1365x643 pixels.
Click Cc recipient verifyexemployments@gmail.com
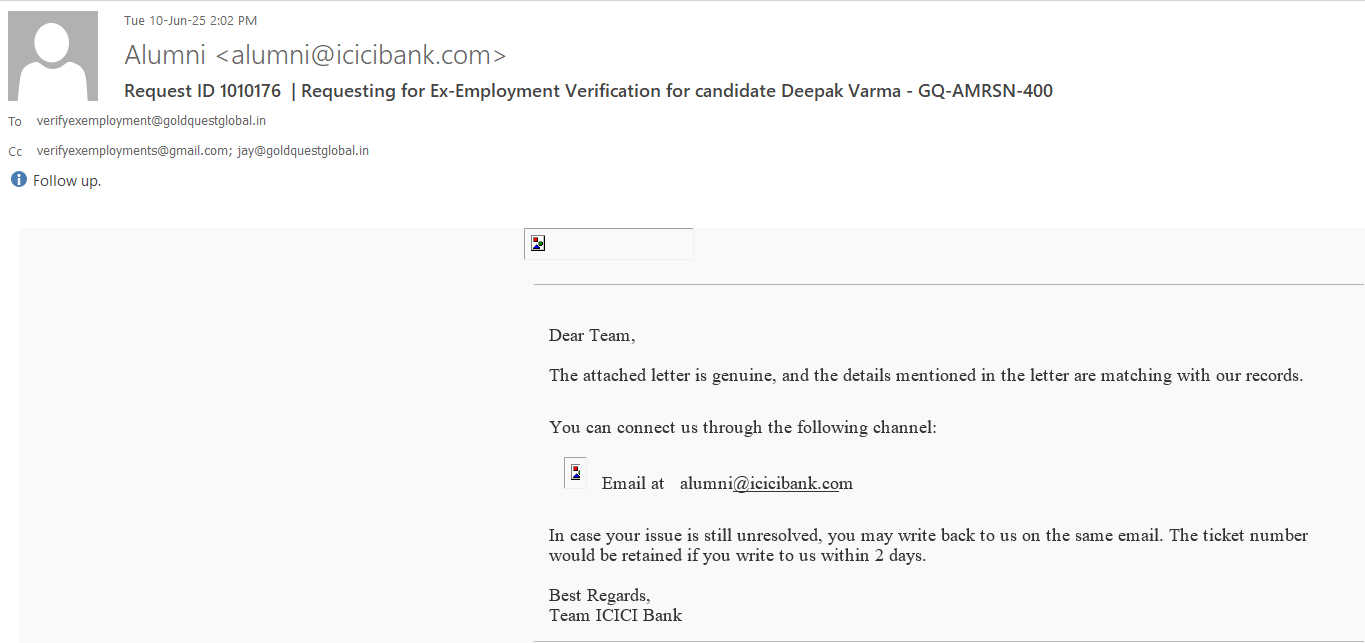coord(132,151)
